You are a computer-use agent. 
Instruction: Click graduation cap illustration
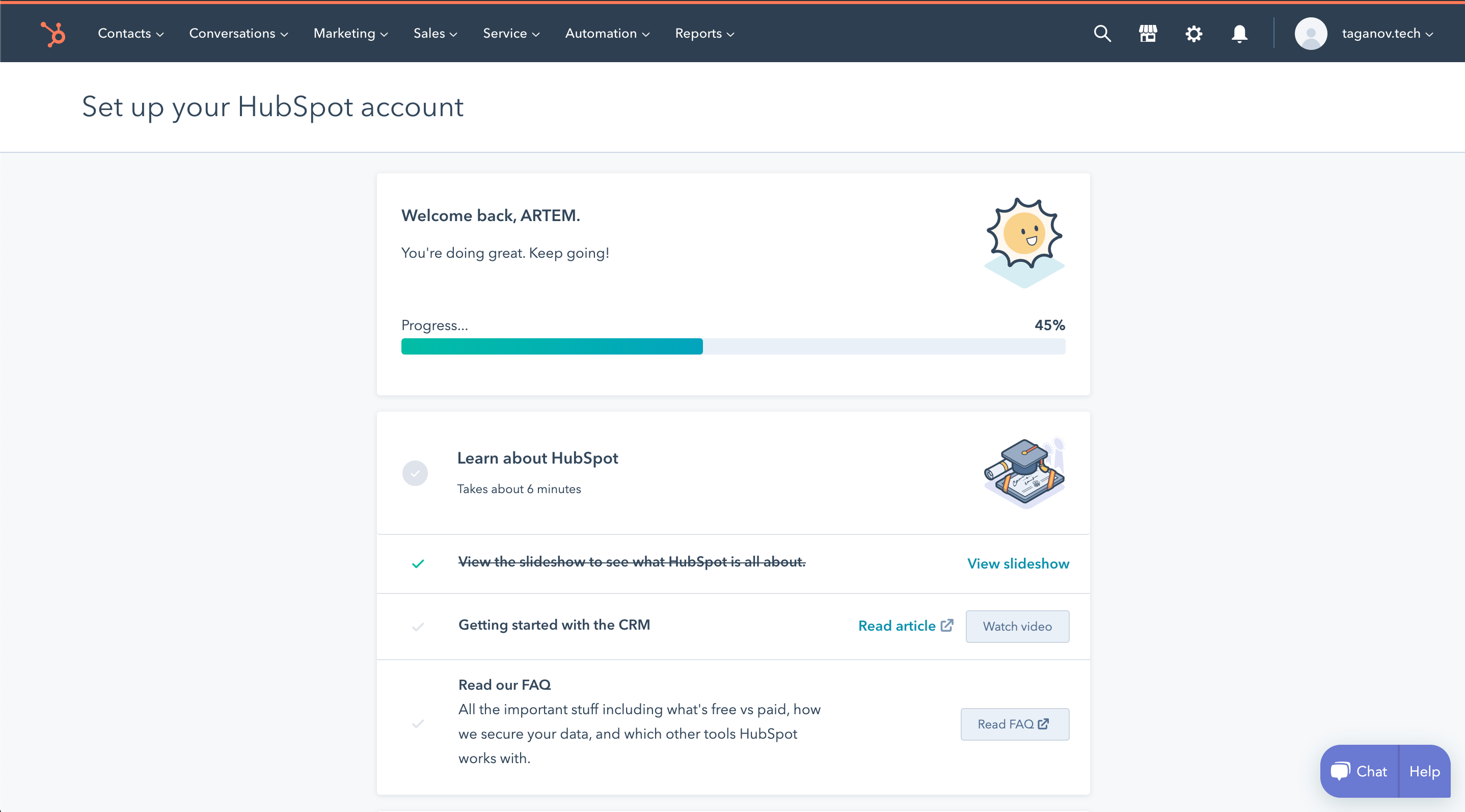[x=1024, y=472]
